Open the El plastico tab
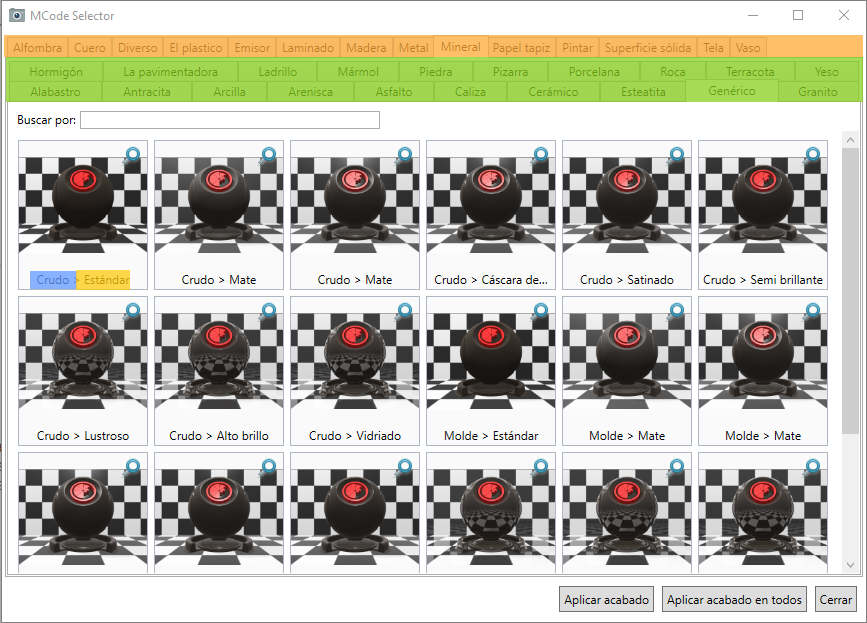Screen dimensions: 867x623 [196, 48]
